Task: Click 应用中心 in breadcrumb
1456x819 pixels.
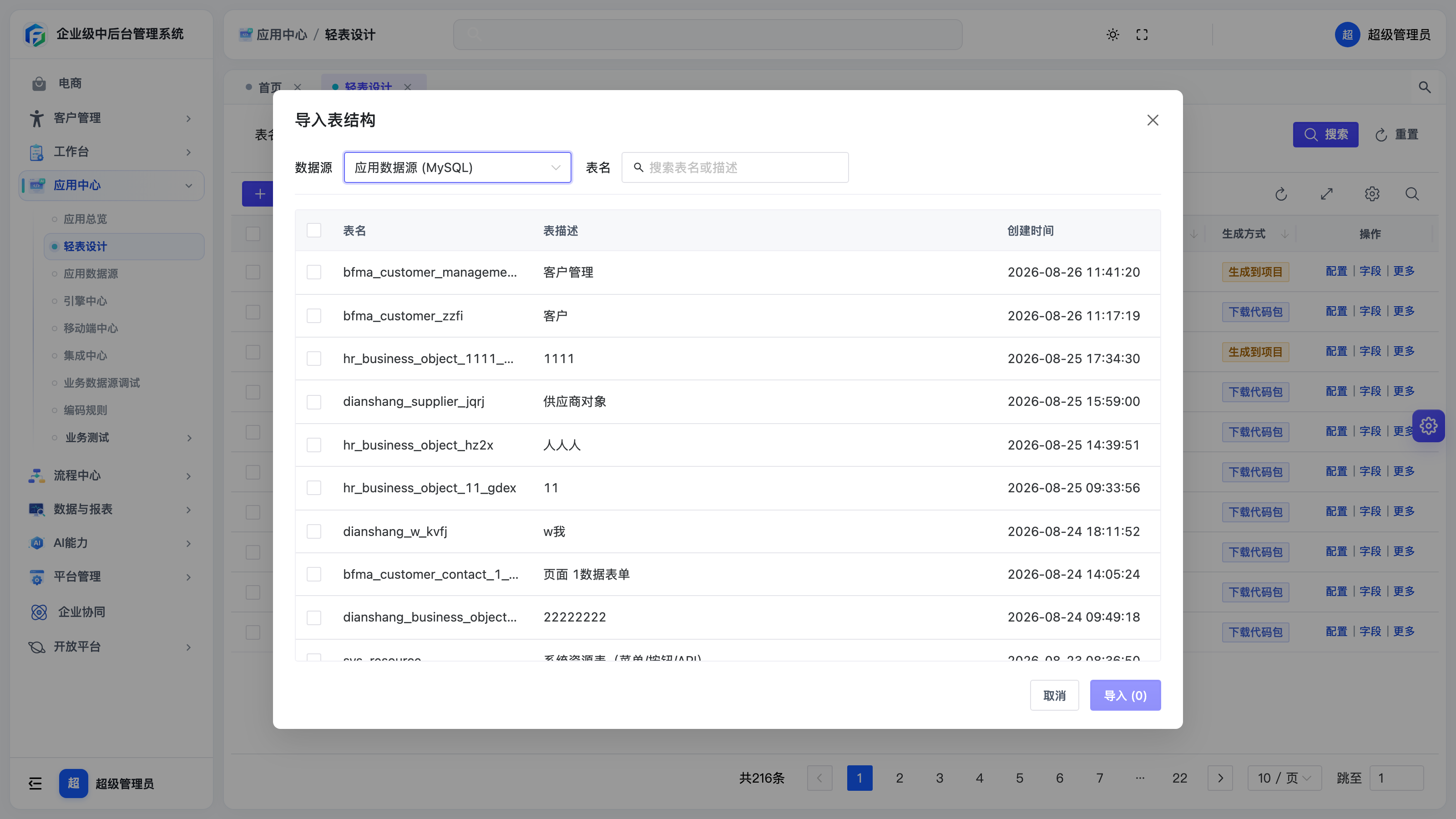Action: [282, 35]
